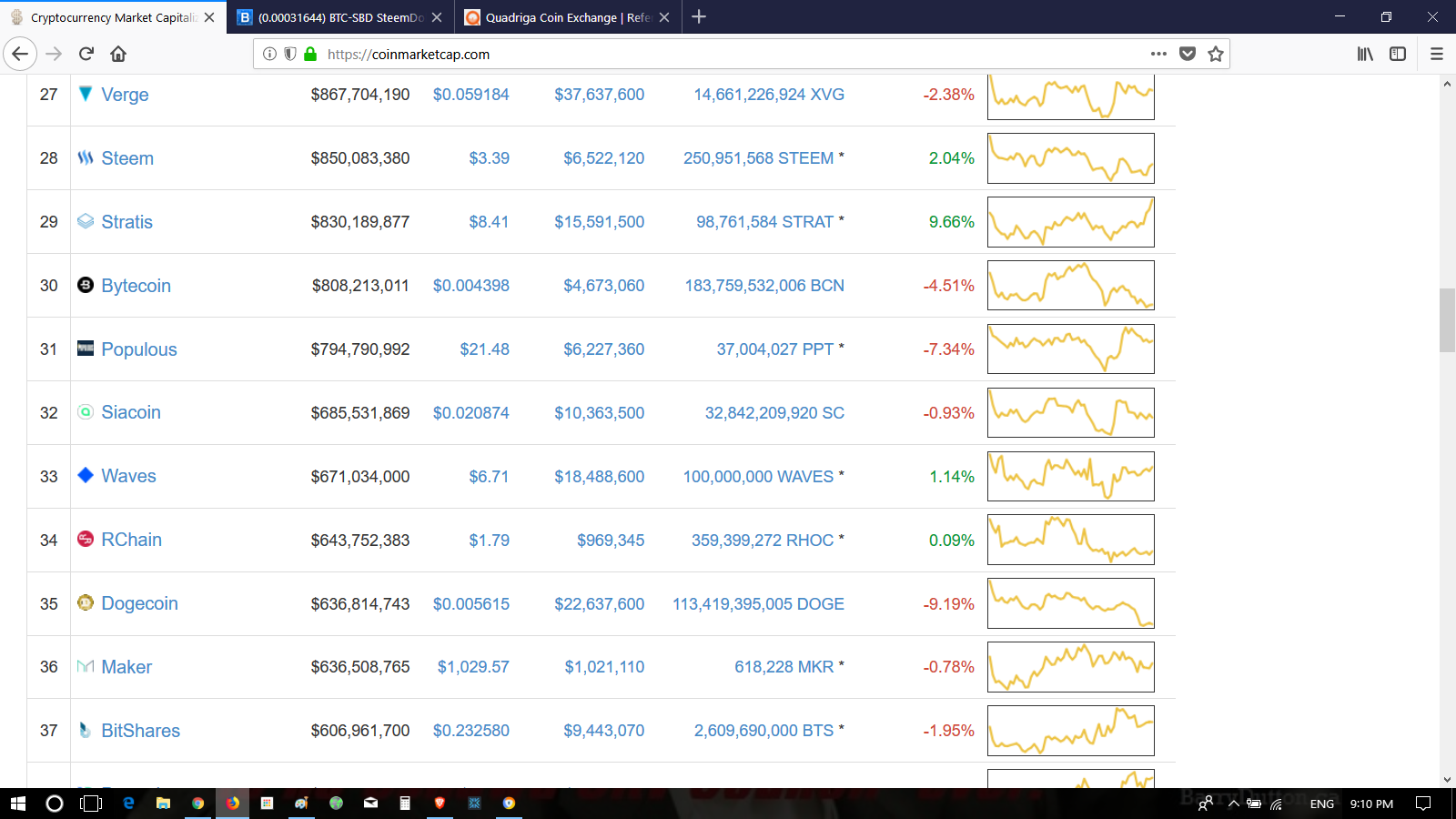This screenshot has height=819, width=1456.
Task: Close the Quadriga Coin Exchange tab
Action: click(664, 17)
